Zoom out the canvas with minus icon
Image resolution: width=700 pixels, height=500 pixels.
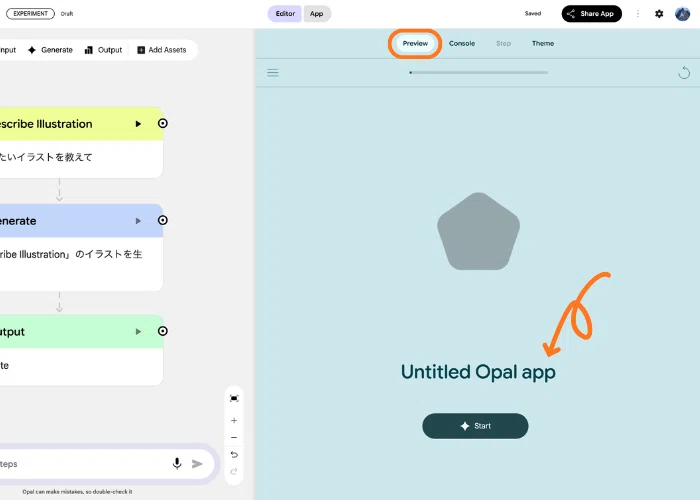(234, 438)
